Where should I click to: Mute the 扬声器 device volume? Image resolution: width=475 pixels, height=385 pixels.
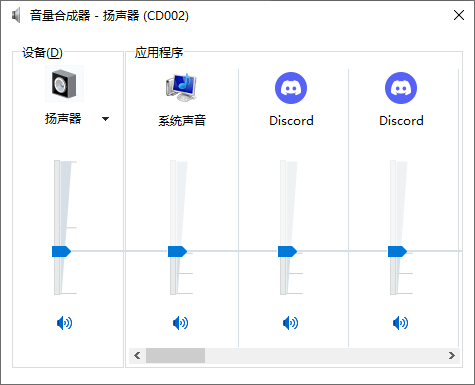[64, 323]
